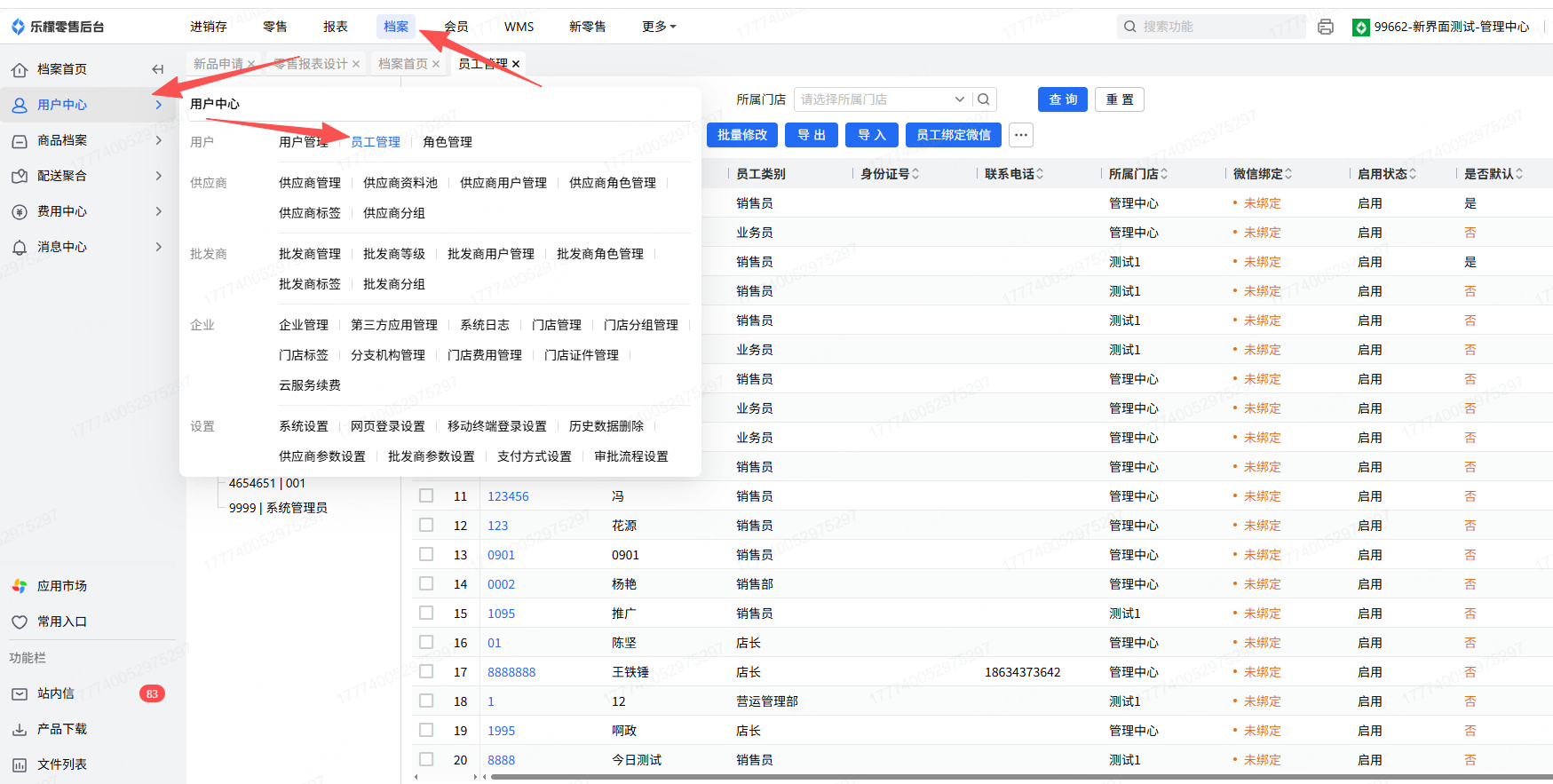Expand the 更多 menu in top navigation

658,27
